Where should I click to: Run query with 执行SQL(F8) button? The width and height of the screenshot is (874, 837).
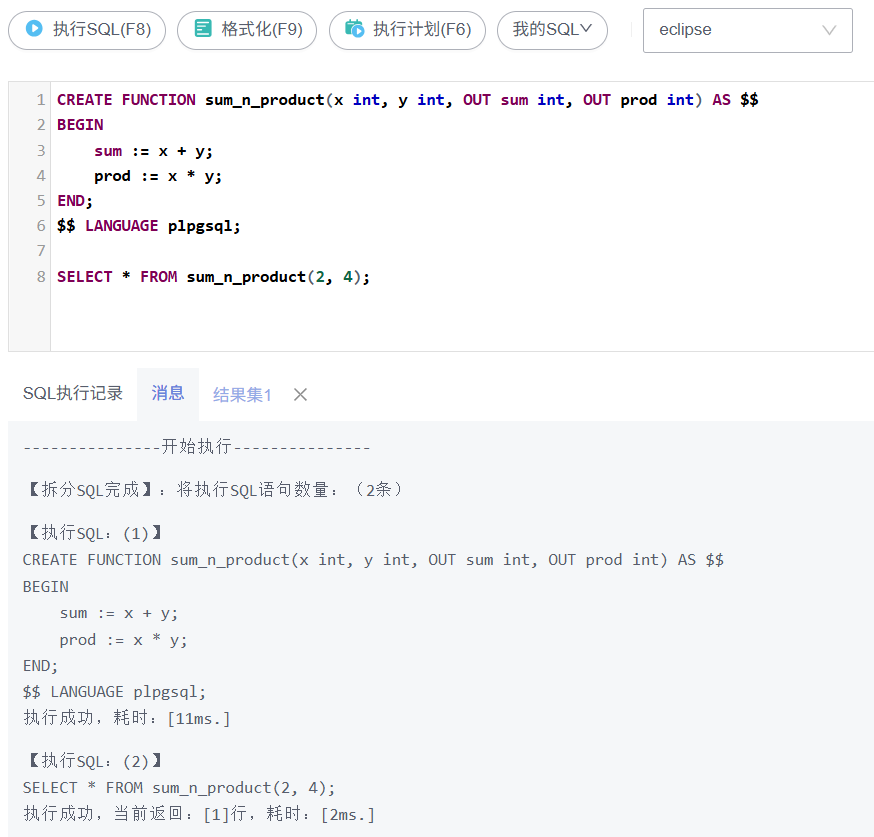[x=87, y=30]
